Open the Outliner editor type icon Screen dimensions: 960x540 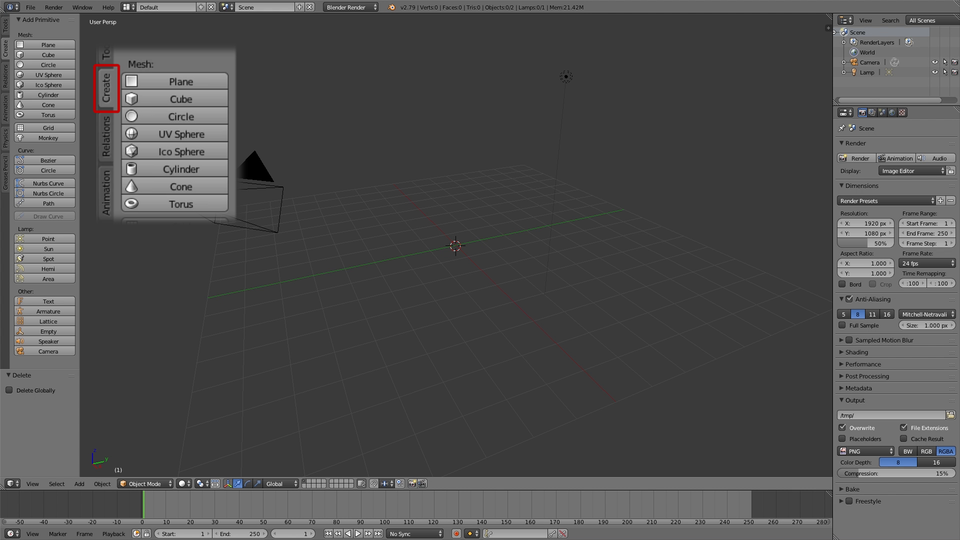pyautogui.click(x=846, y=20)
